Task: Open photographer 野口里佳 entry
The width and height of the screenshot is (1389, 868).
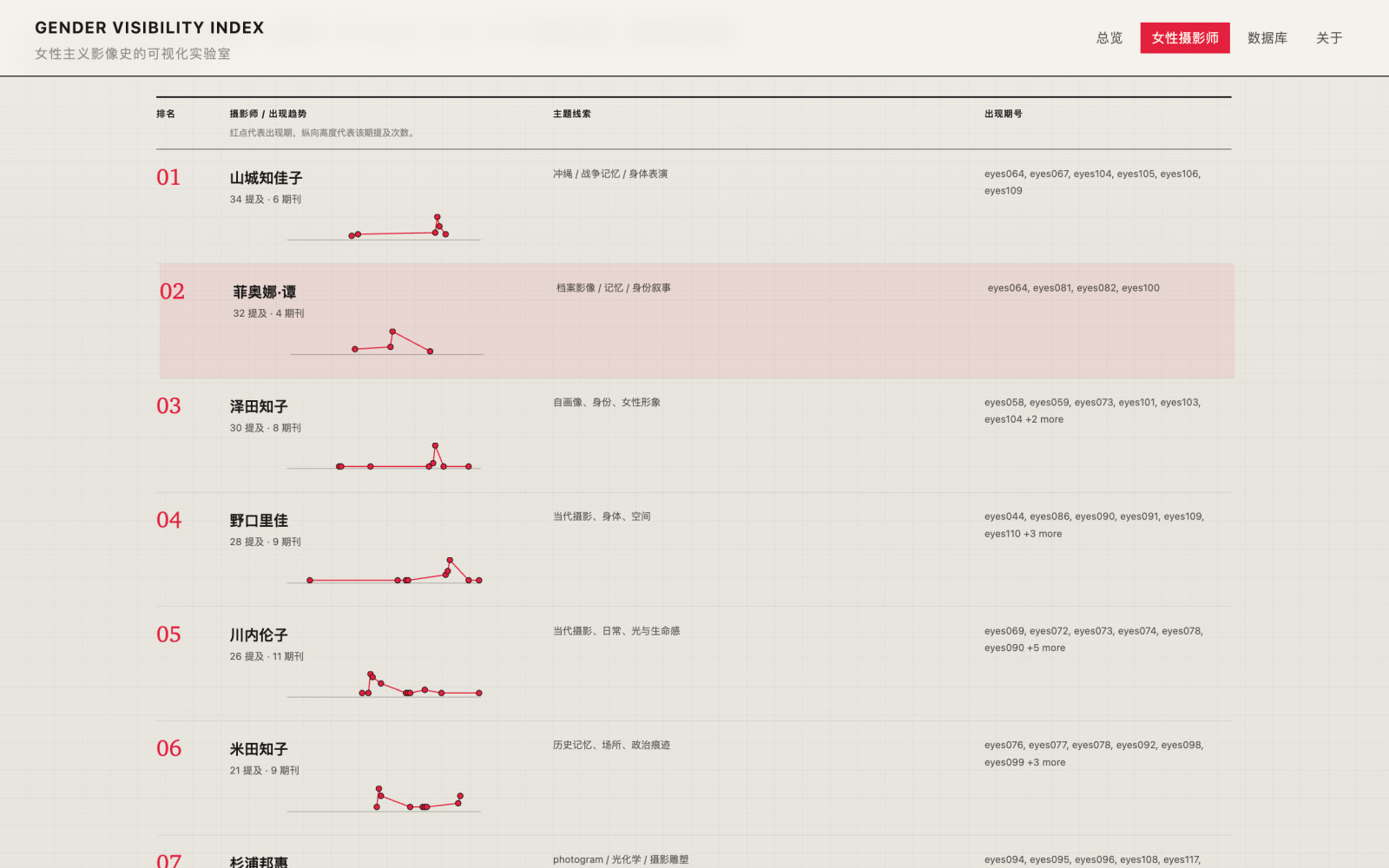Action: 259,521
